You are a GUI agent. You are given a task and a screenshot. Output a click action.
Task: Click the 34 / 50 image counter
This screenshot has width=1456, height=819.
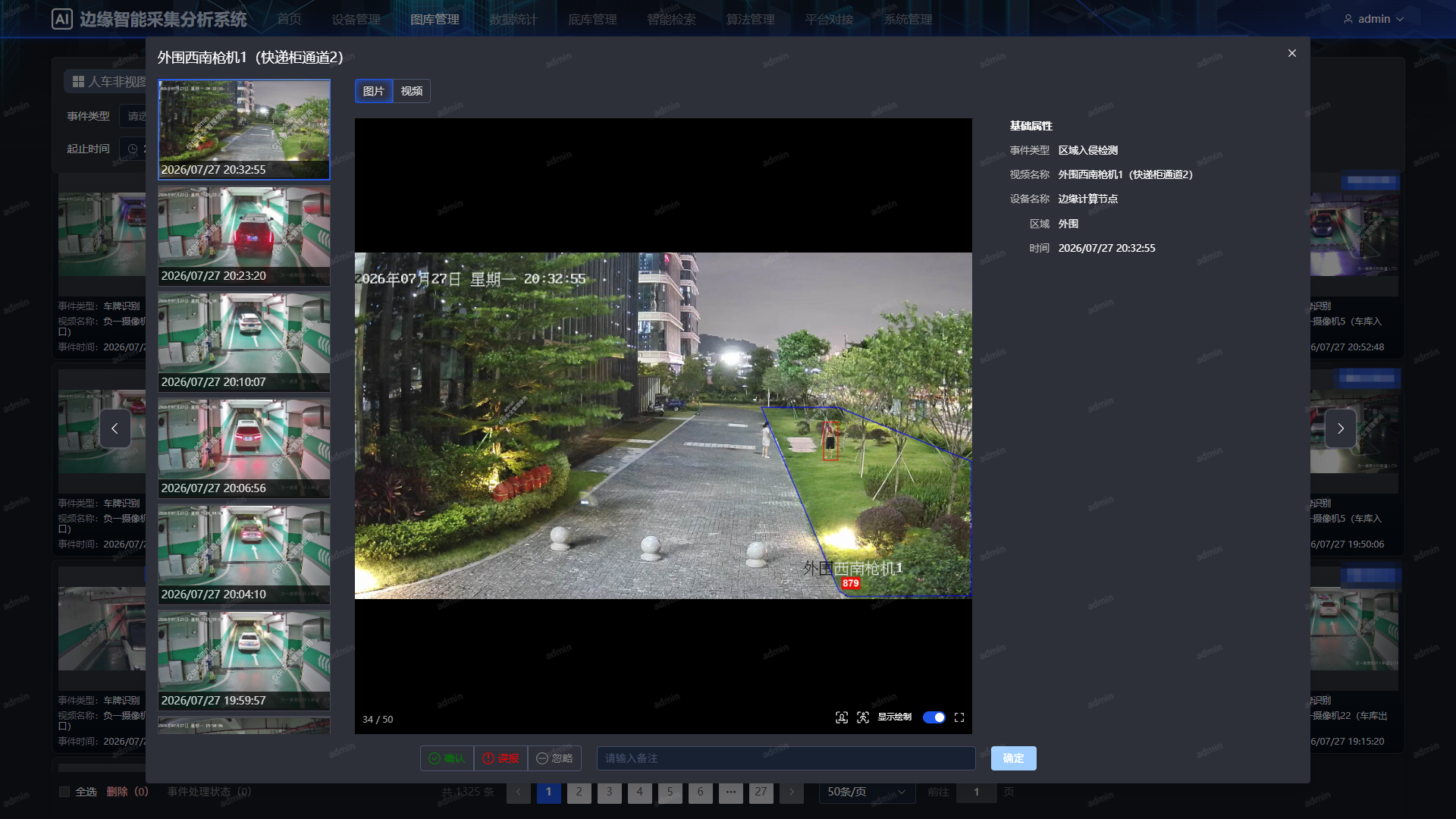tap(378, 719)
